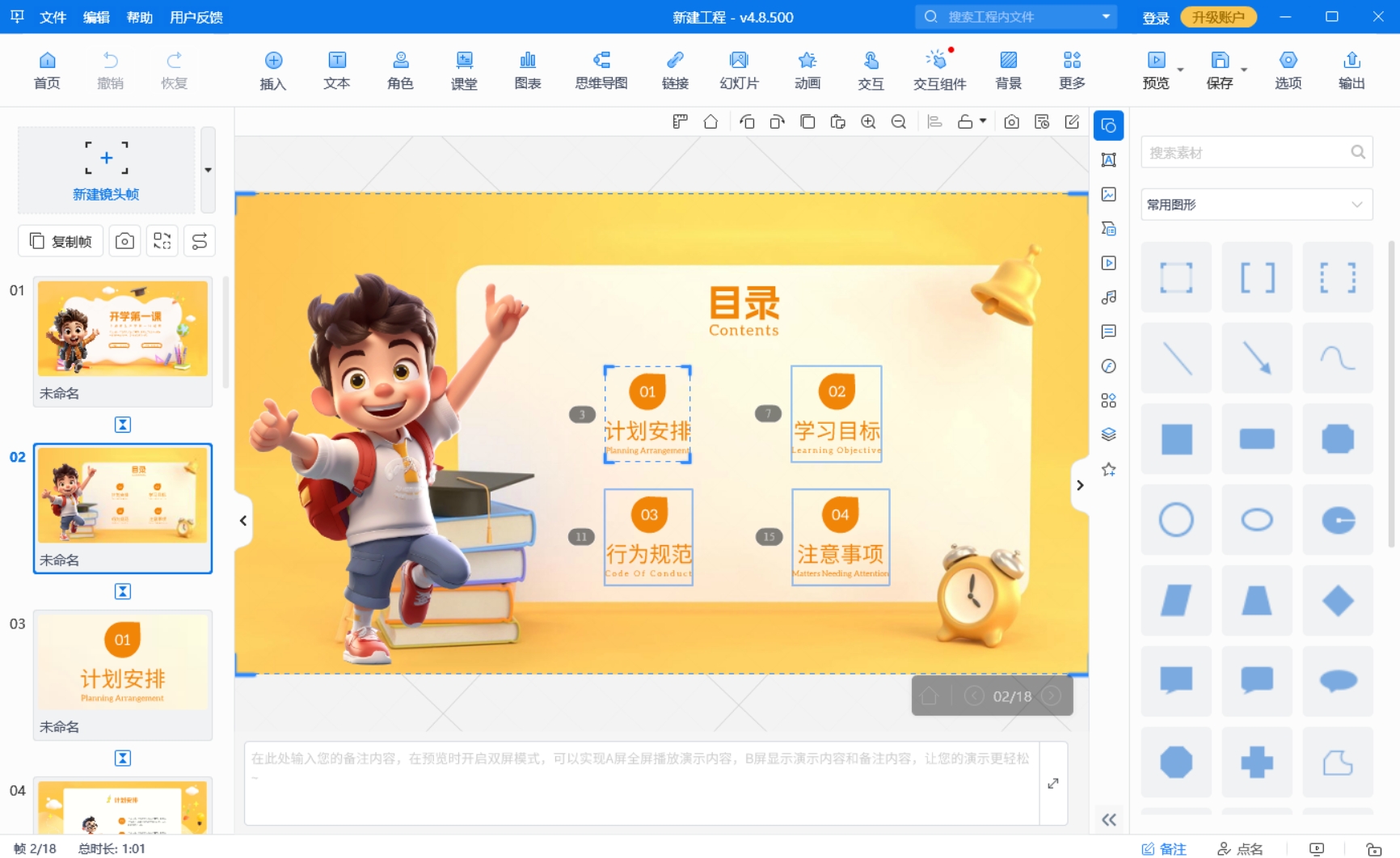Viewport: 1400px width, 858px height.
Task: Open the 角色 character tool
Action: click(400, 70)
